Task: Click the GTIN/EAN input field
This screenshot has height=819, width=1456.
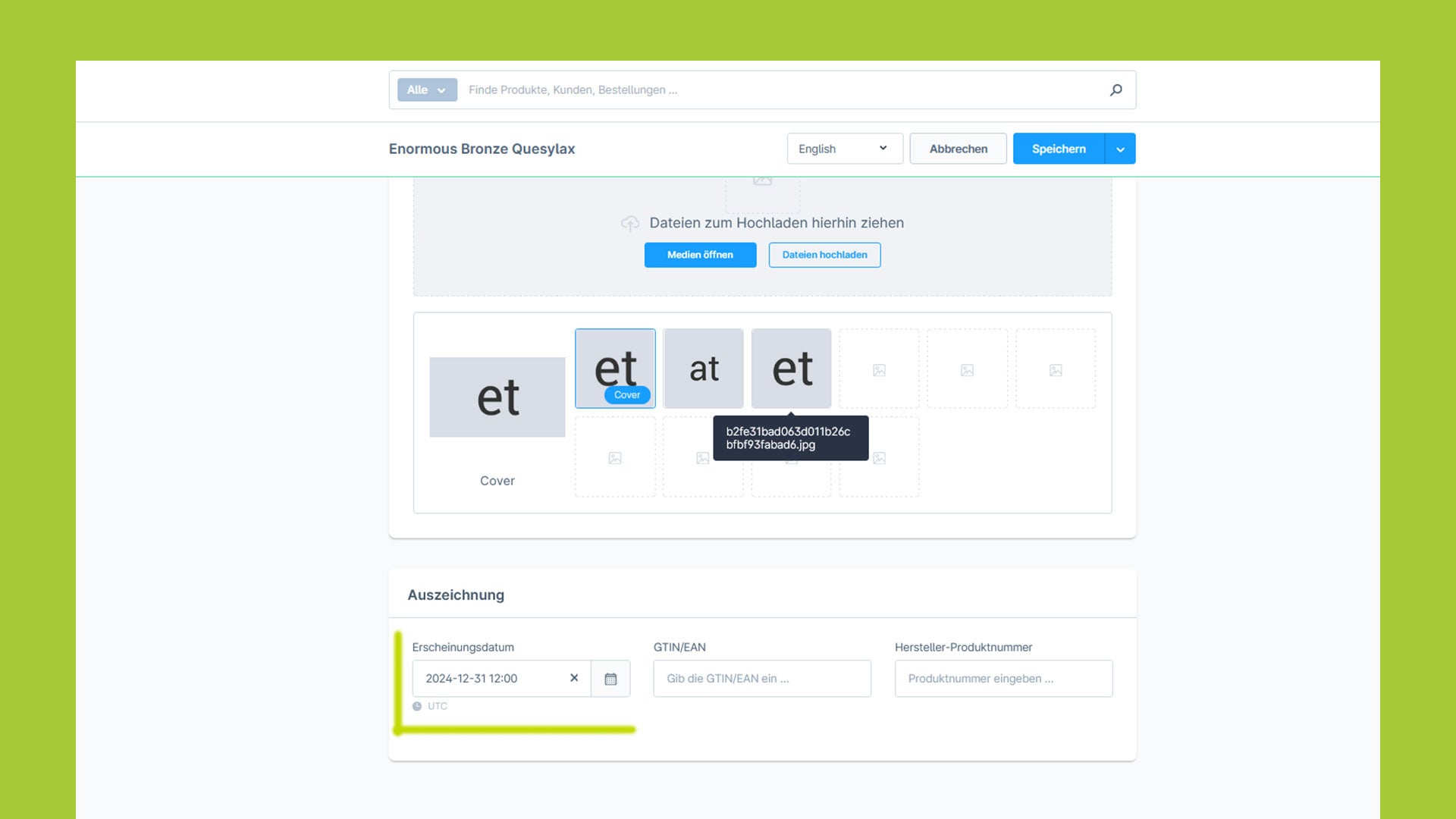Action: pos(761,678)
